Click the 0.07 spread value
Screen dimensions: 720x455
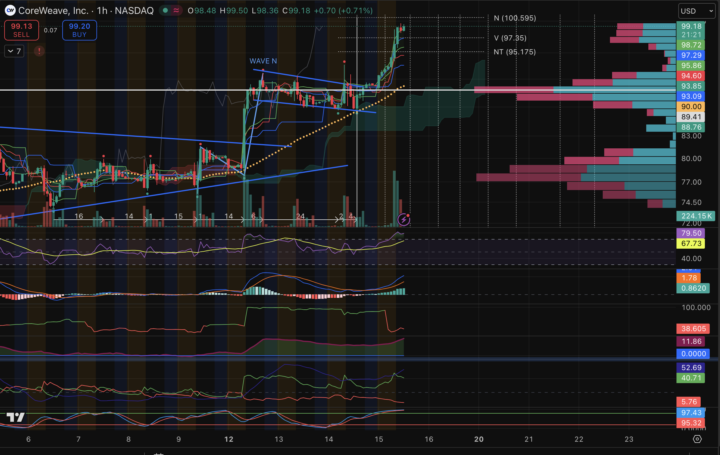51,30
